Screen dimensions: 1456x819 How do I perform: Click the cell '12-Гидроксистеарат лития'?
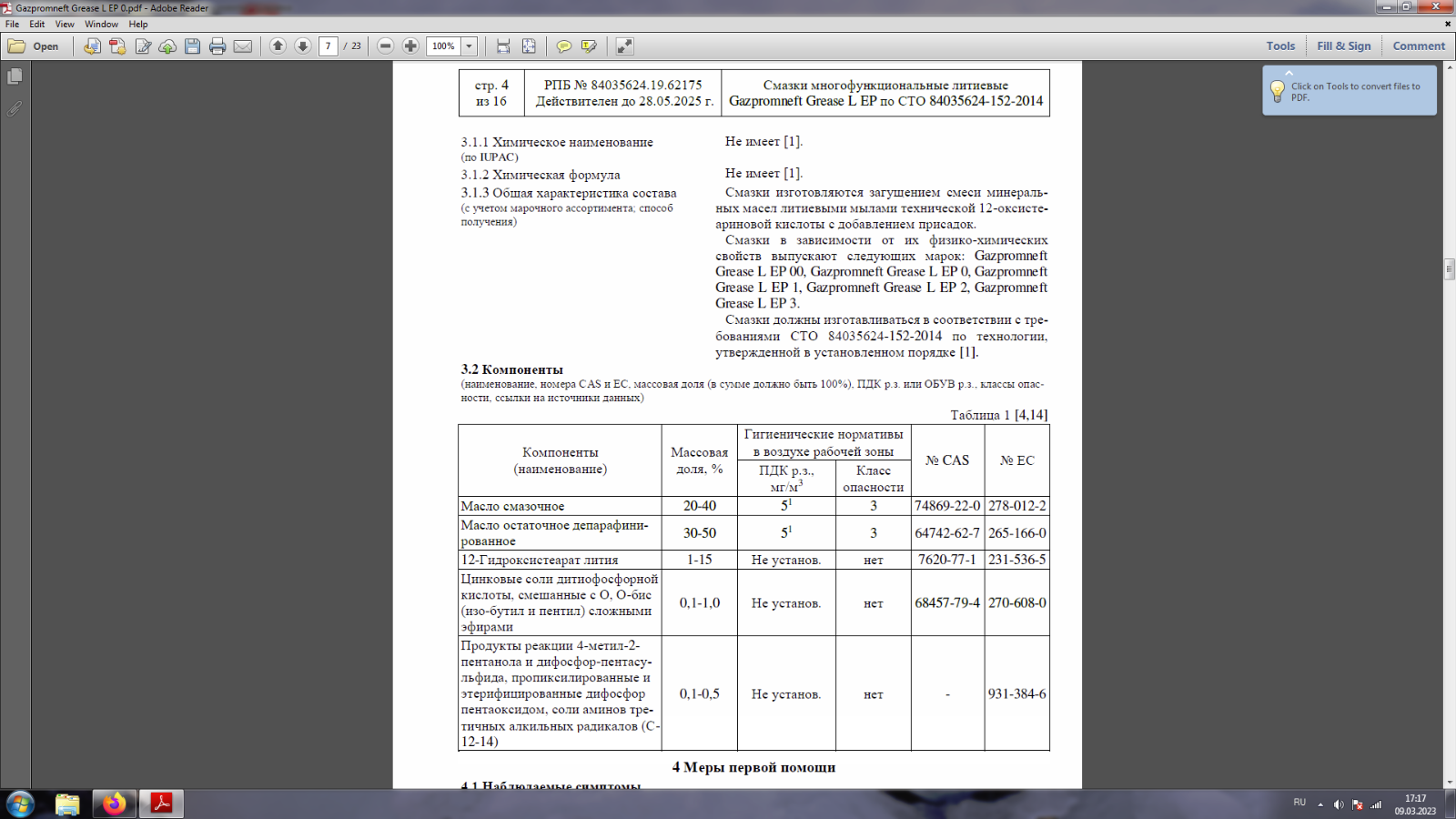click(560, 560)
